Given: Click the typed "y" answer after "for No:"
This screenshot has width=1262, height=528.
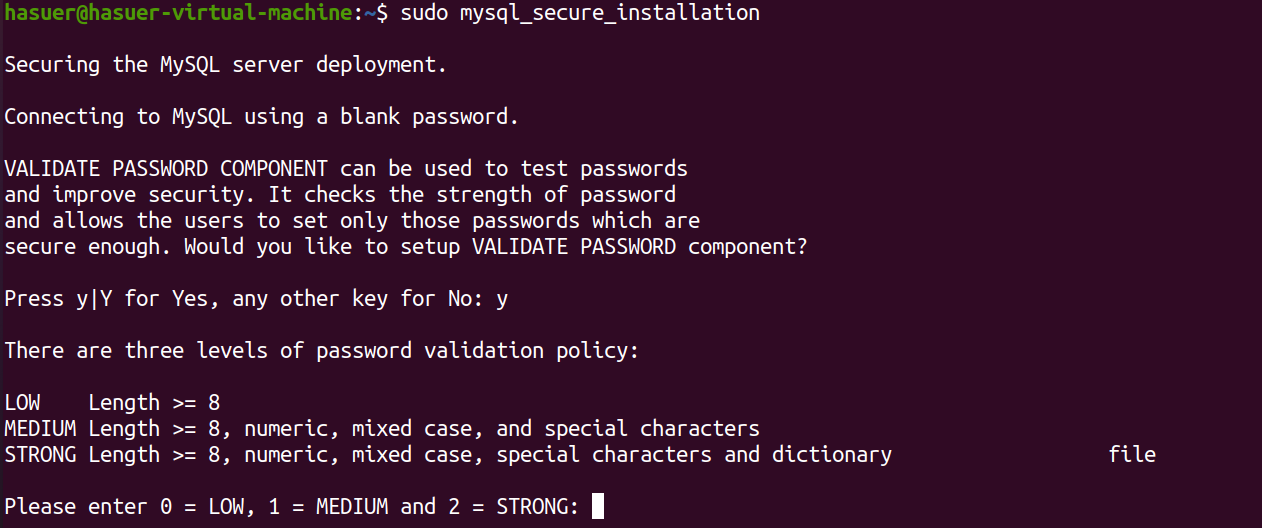Looking at the screenshot, I should click(502, 299).
